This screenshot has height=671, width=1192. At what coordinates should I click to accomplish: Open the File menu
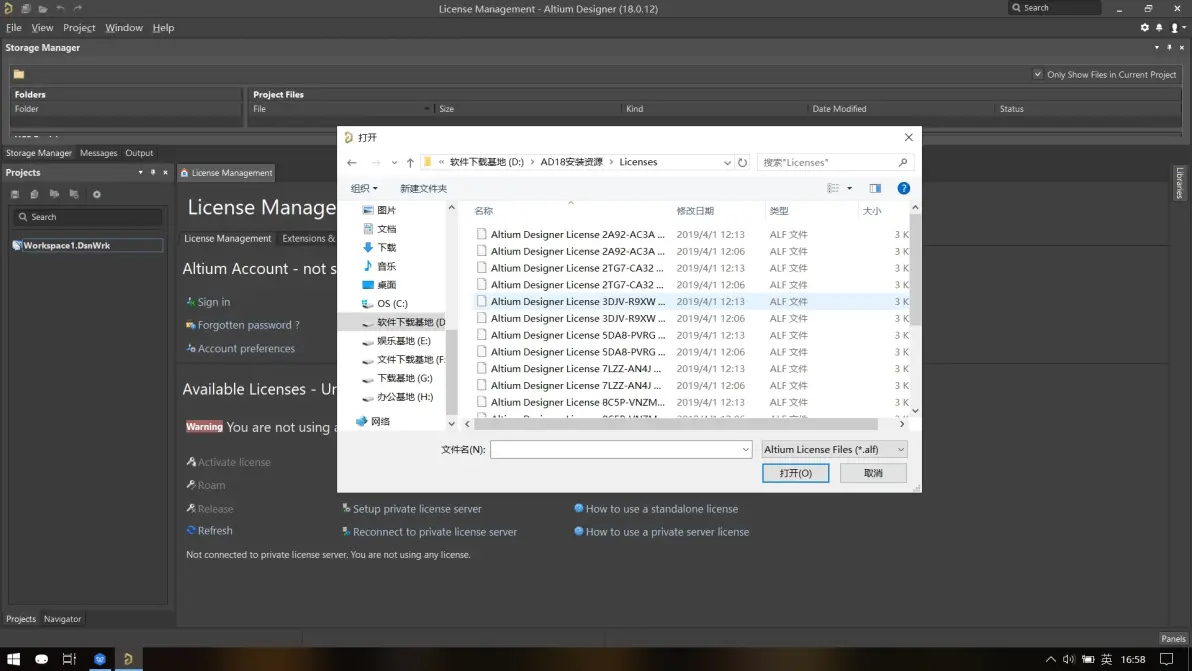[x=14, y=27]
